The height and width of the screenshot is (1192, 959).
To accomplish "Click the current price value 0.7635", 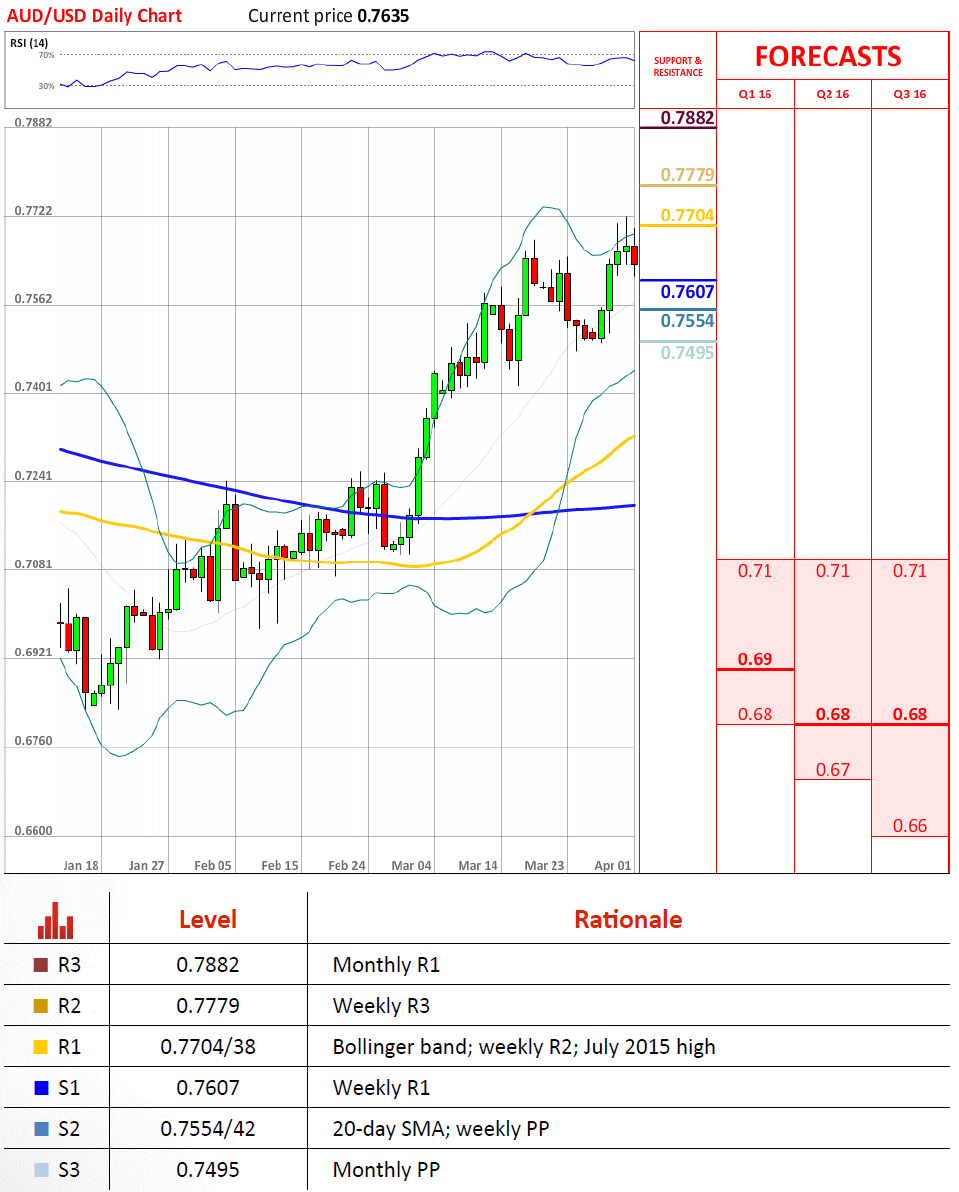I will coord(383,16).
